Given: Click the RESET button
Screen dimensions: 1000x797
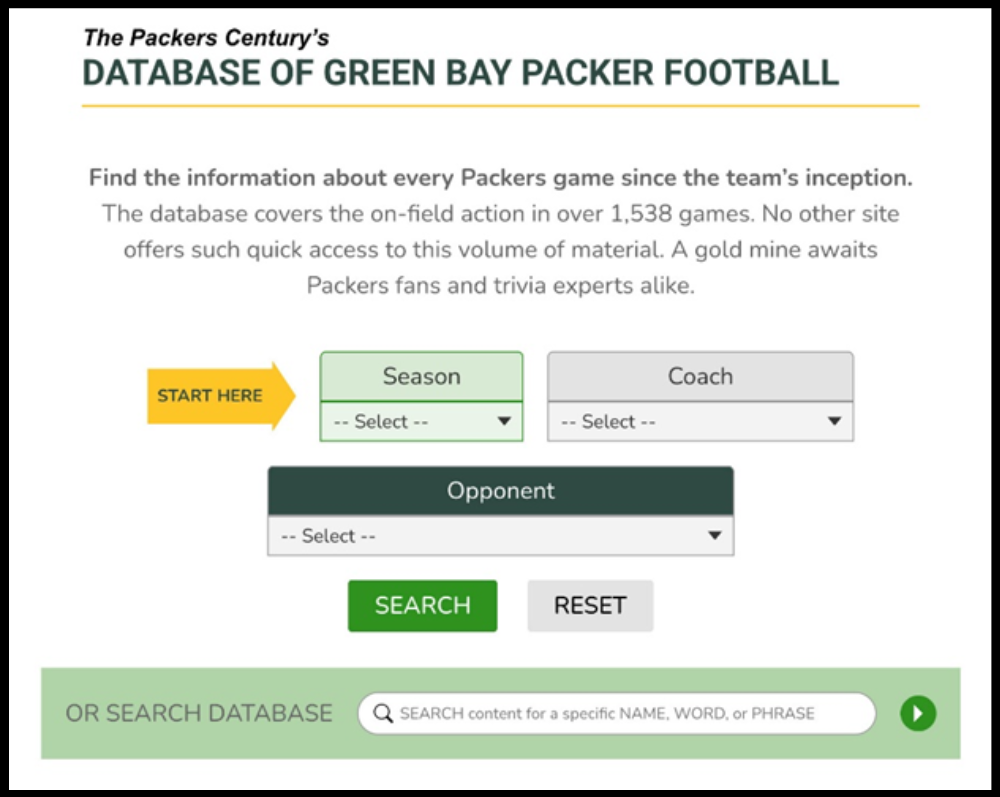Looking at the screenshot, I should point(590,605).
